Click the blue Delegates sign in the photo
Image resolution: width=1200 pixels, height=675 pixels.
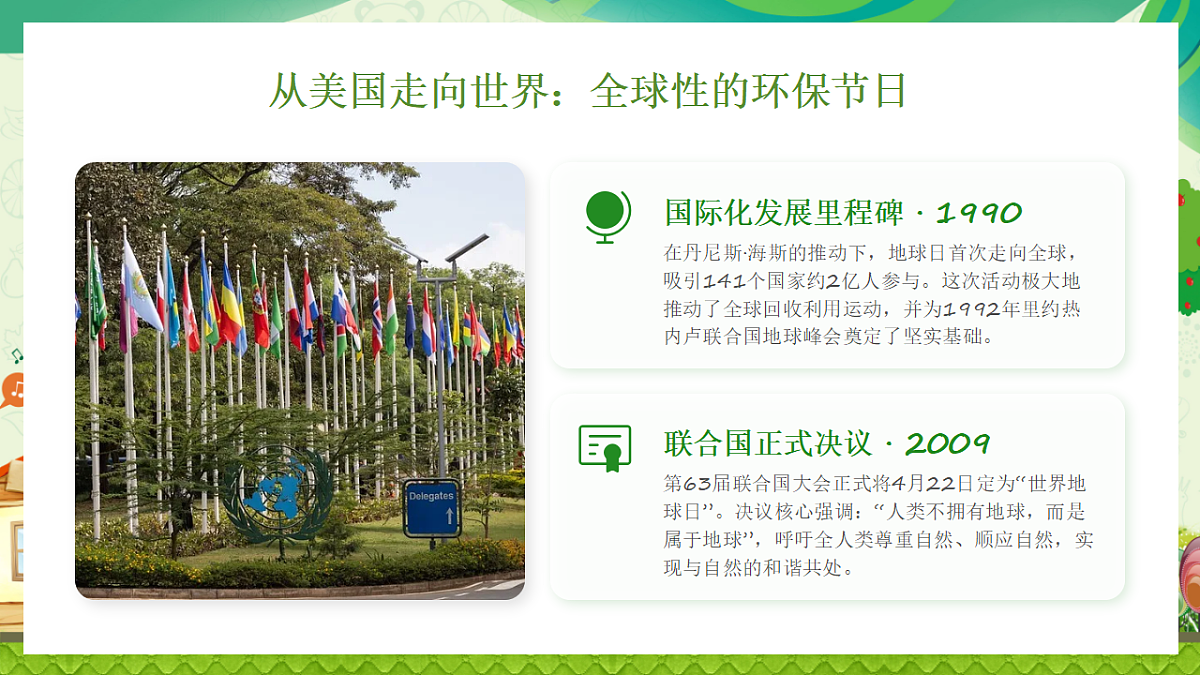coord(432,508)
